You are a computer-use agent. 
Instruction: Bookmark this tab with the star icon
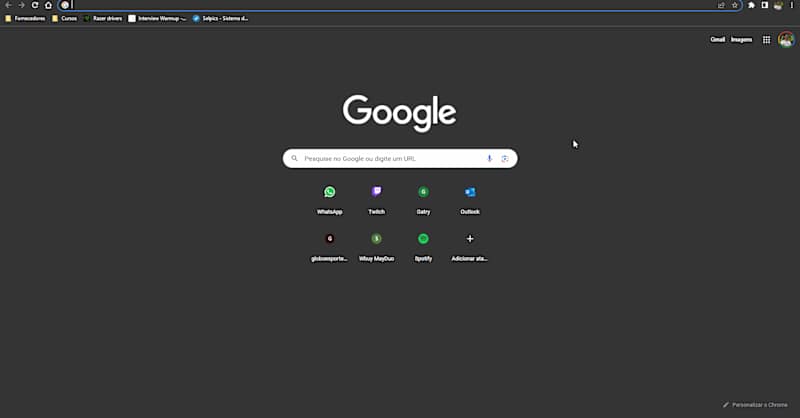pos(735,5)
